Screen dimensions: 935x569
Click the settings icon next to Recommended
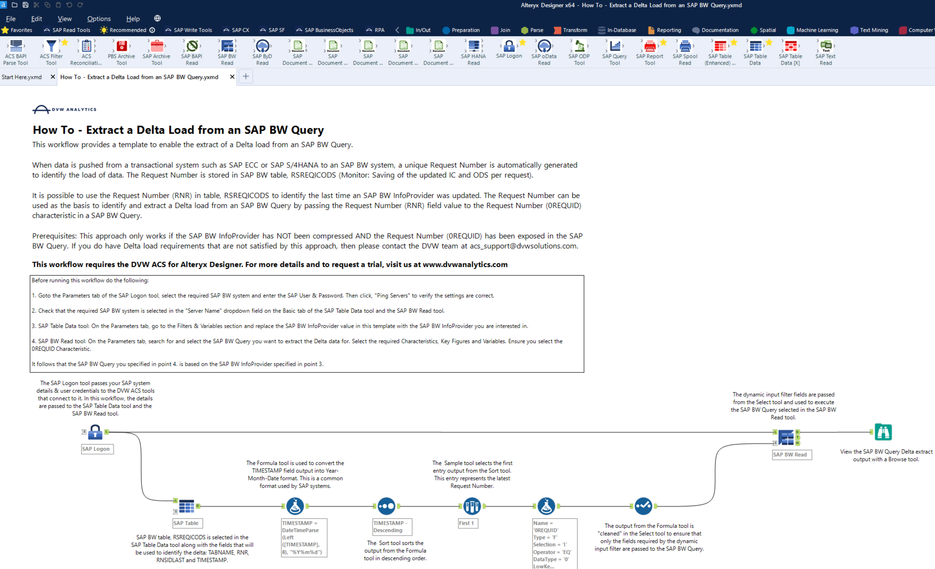[152, 30]
